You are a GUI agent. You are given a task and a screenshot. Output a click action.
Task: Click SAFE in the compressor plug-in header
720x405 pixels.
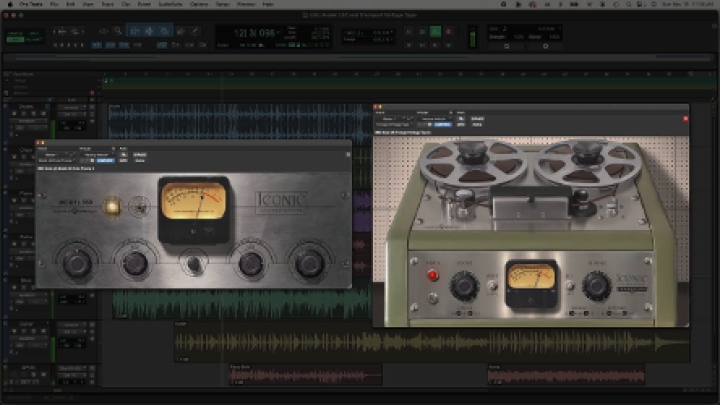point(140,161)
